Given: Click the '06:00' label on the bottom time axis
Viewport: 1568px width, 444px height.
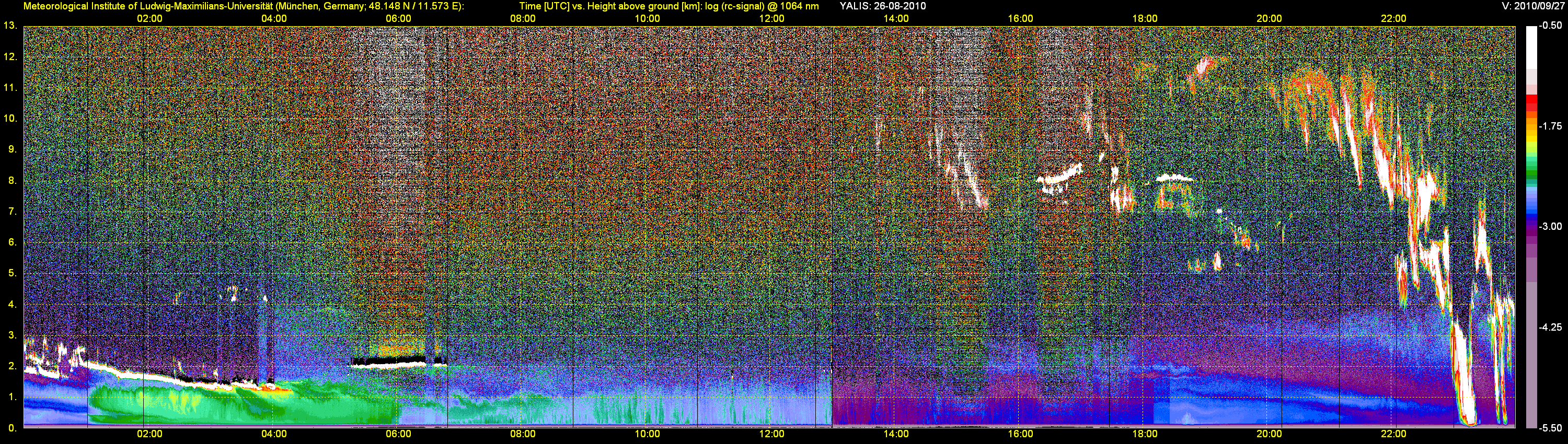Looking at the screenshot, I should (398, 434).
